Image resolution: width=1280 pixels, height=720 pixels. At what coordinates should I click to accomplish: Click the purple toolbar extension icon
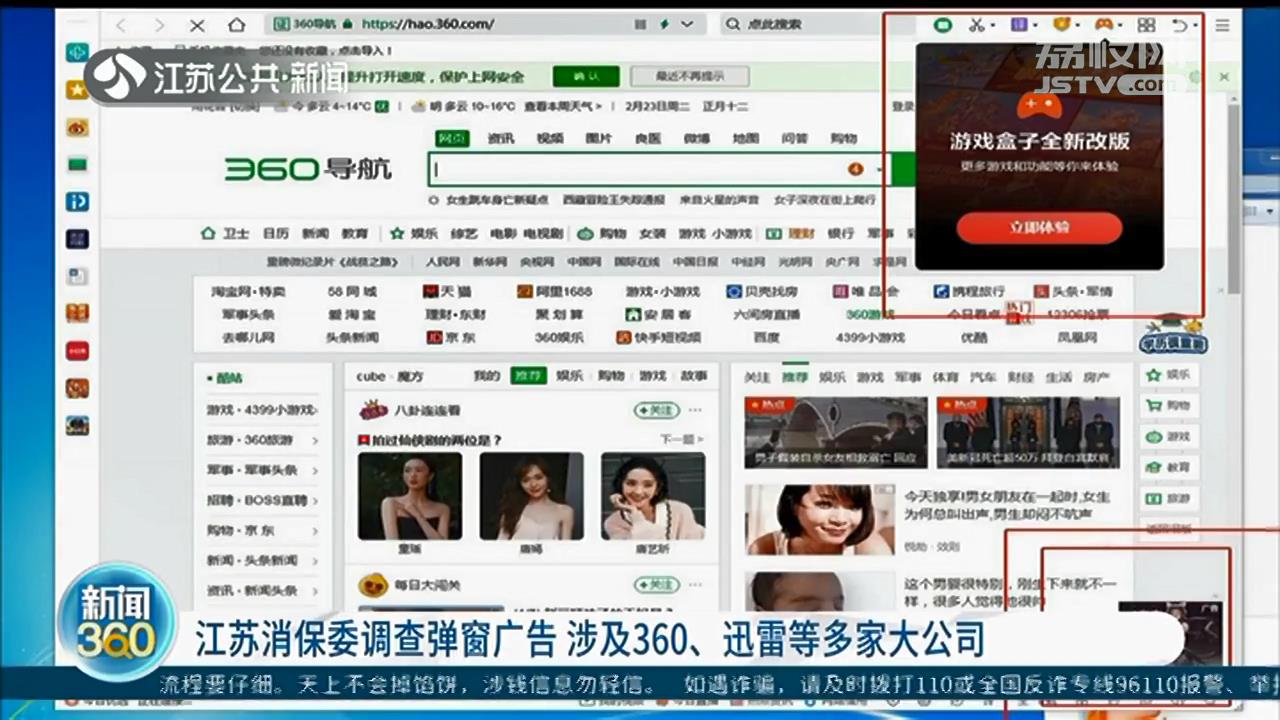tap(1019, 25)
